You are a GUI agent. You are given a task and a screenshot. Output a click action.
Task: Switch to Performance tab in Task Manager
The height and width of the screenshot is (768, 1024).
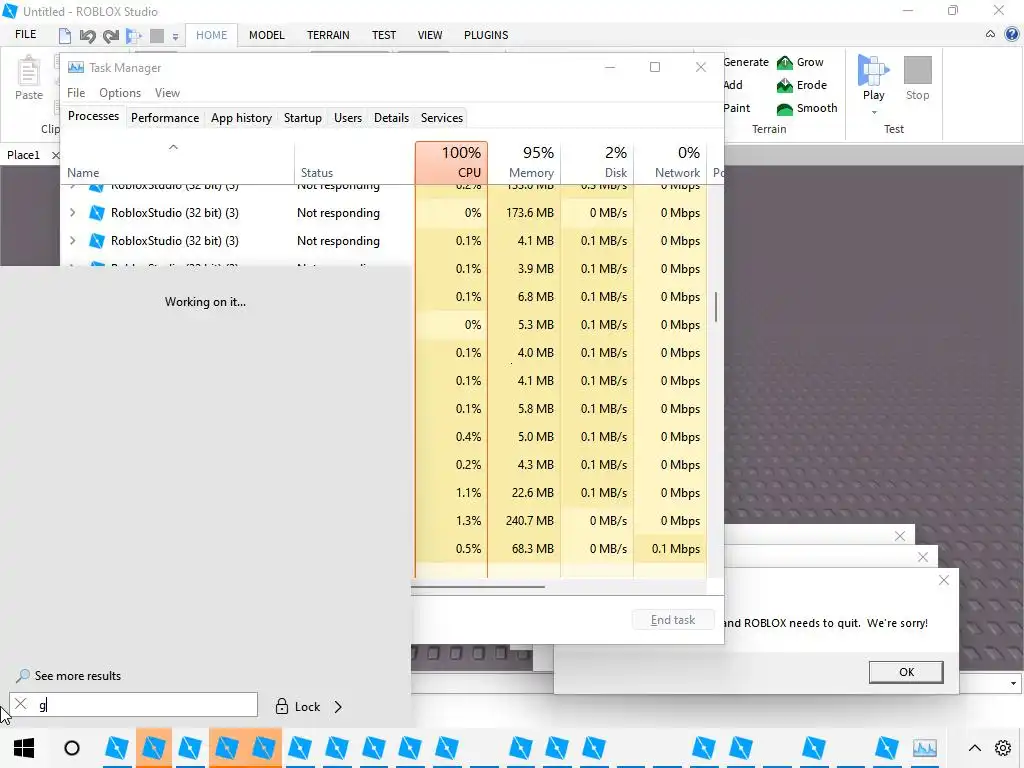(x=165, y=118)
